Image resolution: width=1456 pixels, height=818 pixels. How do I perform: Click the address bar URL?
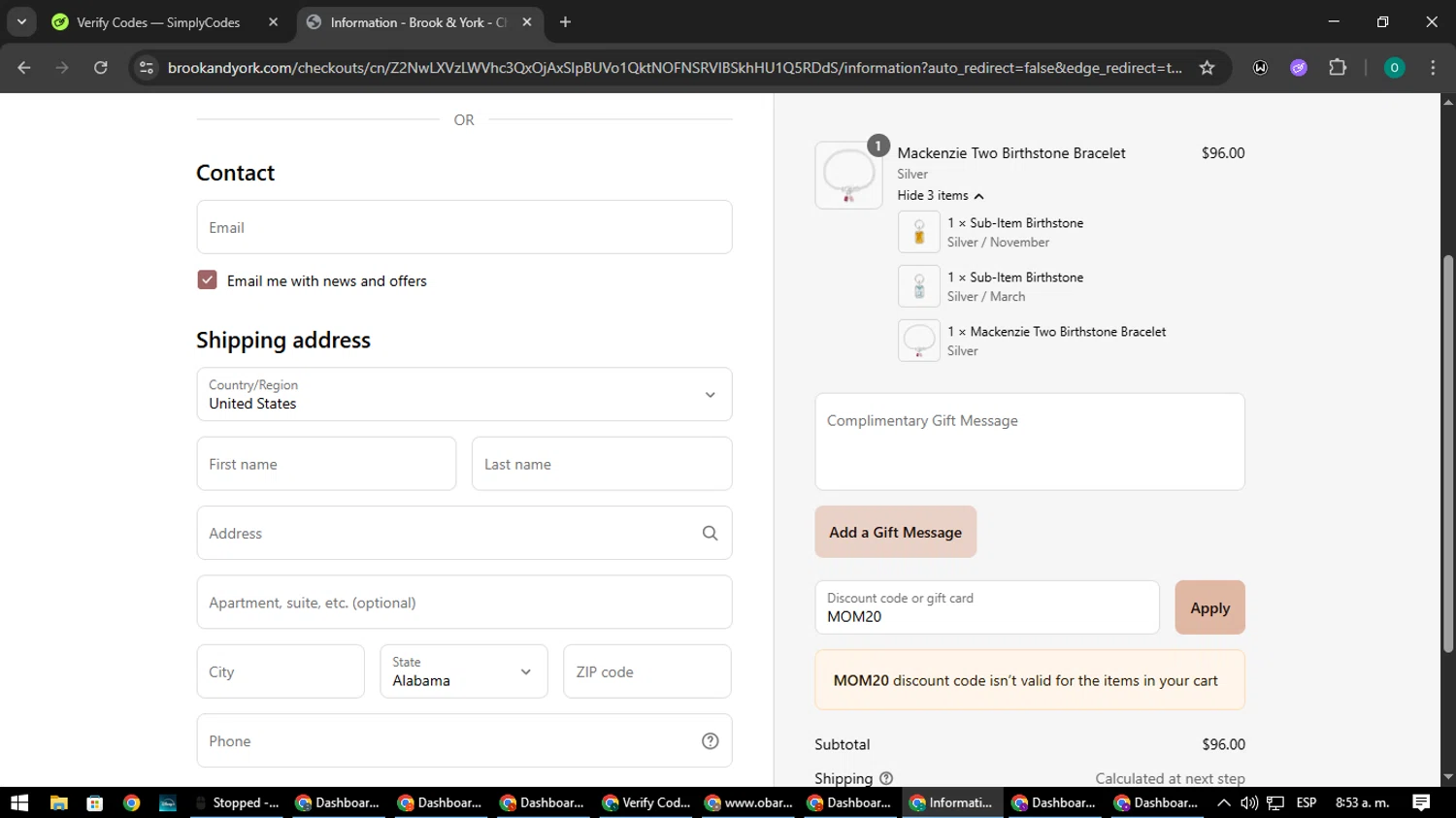pyautogui.click(x=675, y=68)
